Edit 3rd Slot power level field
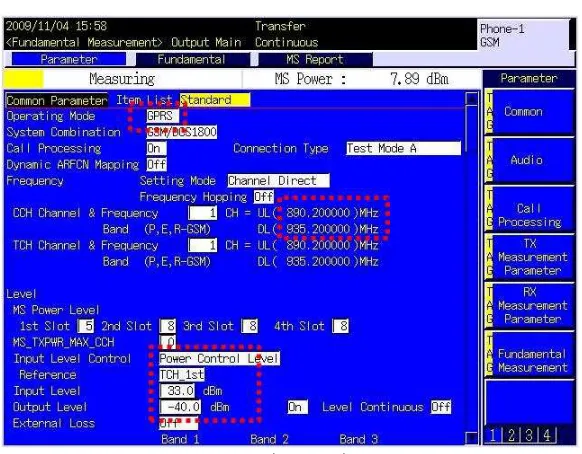582x454 pixels. coord(249,326)
